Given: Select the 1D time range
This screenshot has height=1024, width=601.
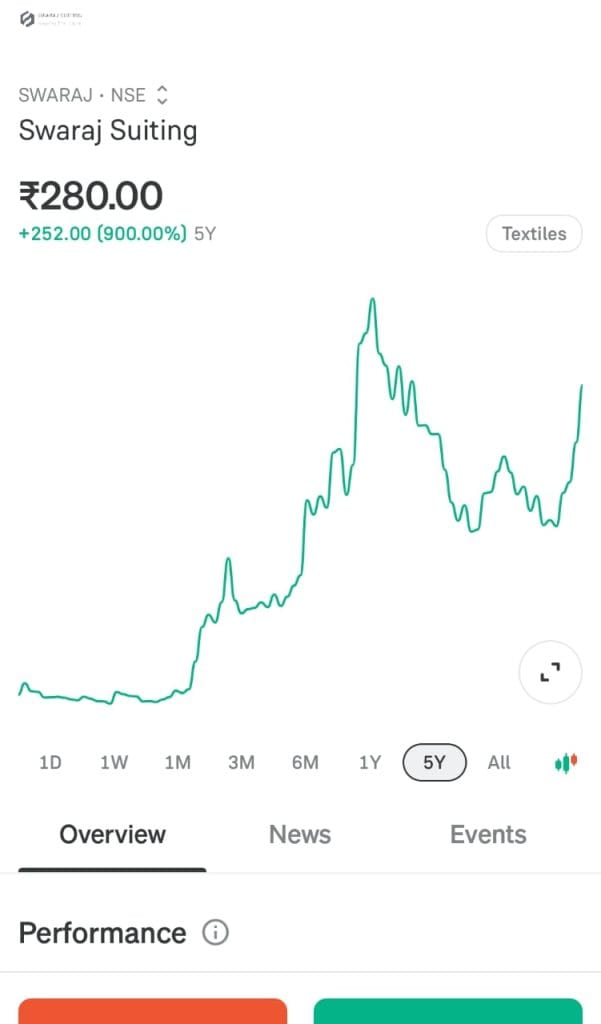Looking at the screenshot, I should [50, 763].
